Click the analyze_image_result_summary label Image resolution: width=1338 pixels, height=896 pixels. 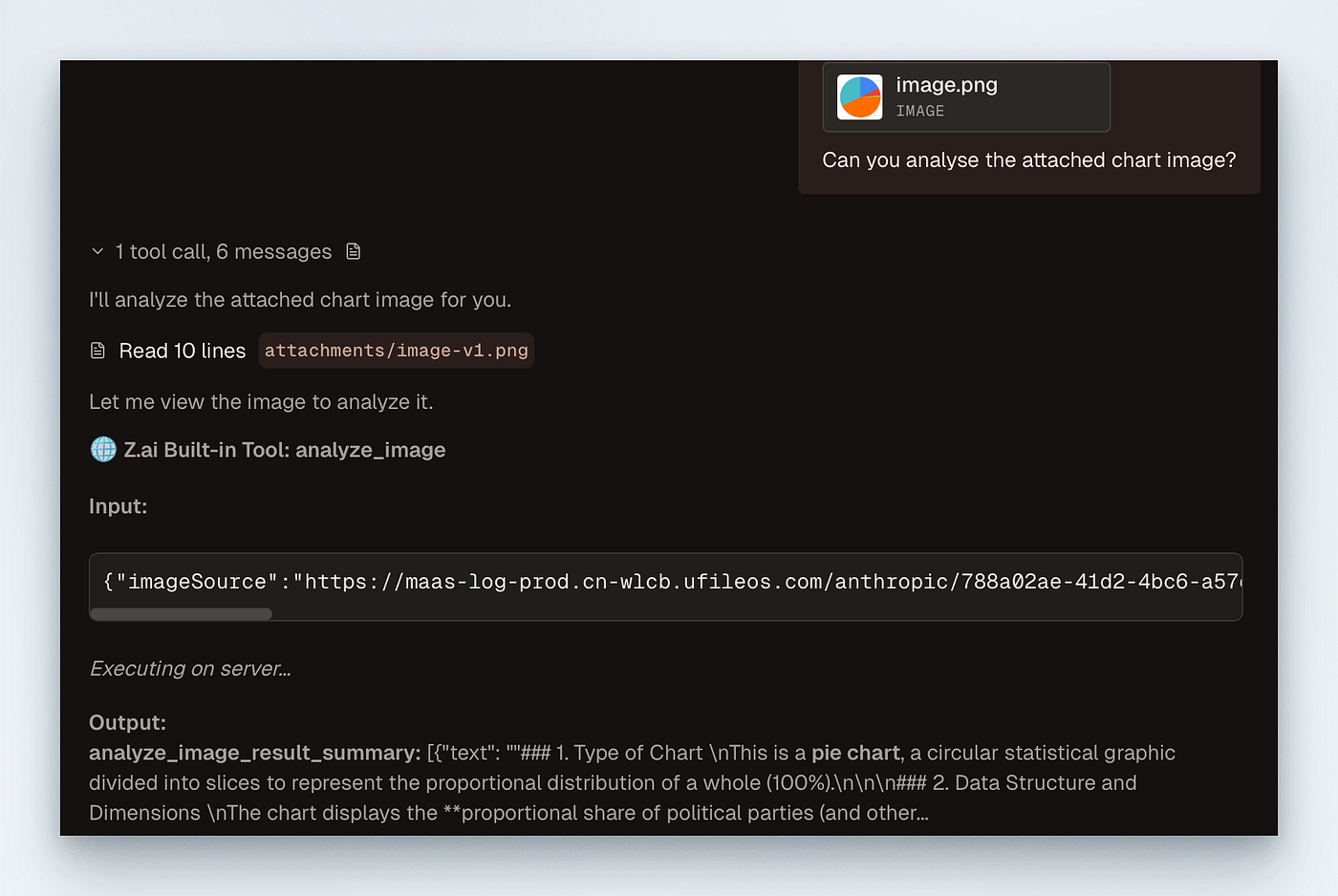click(x=254, y=753)
